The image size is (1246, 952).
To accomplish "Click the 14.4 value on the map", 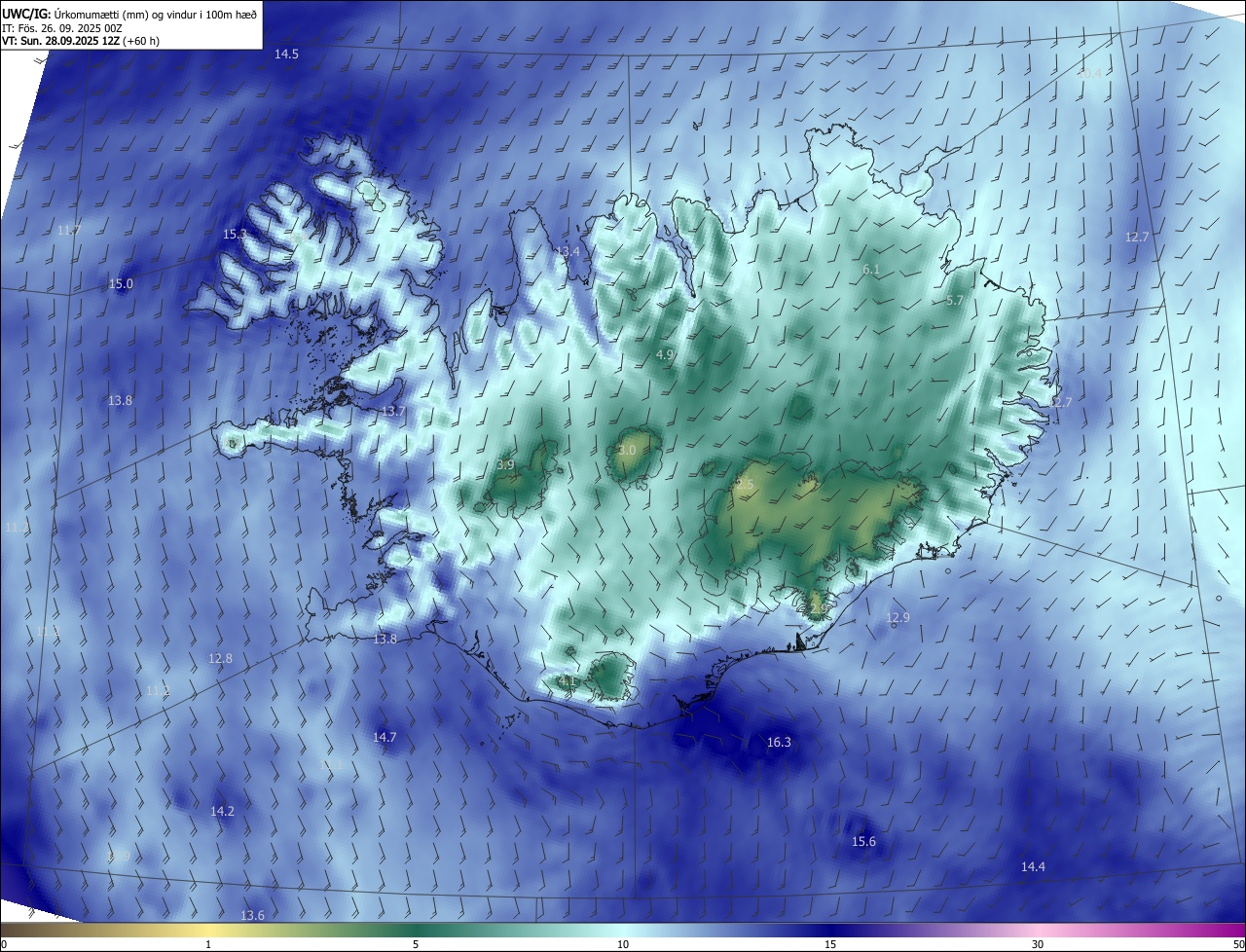I will [1033, 867].
